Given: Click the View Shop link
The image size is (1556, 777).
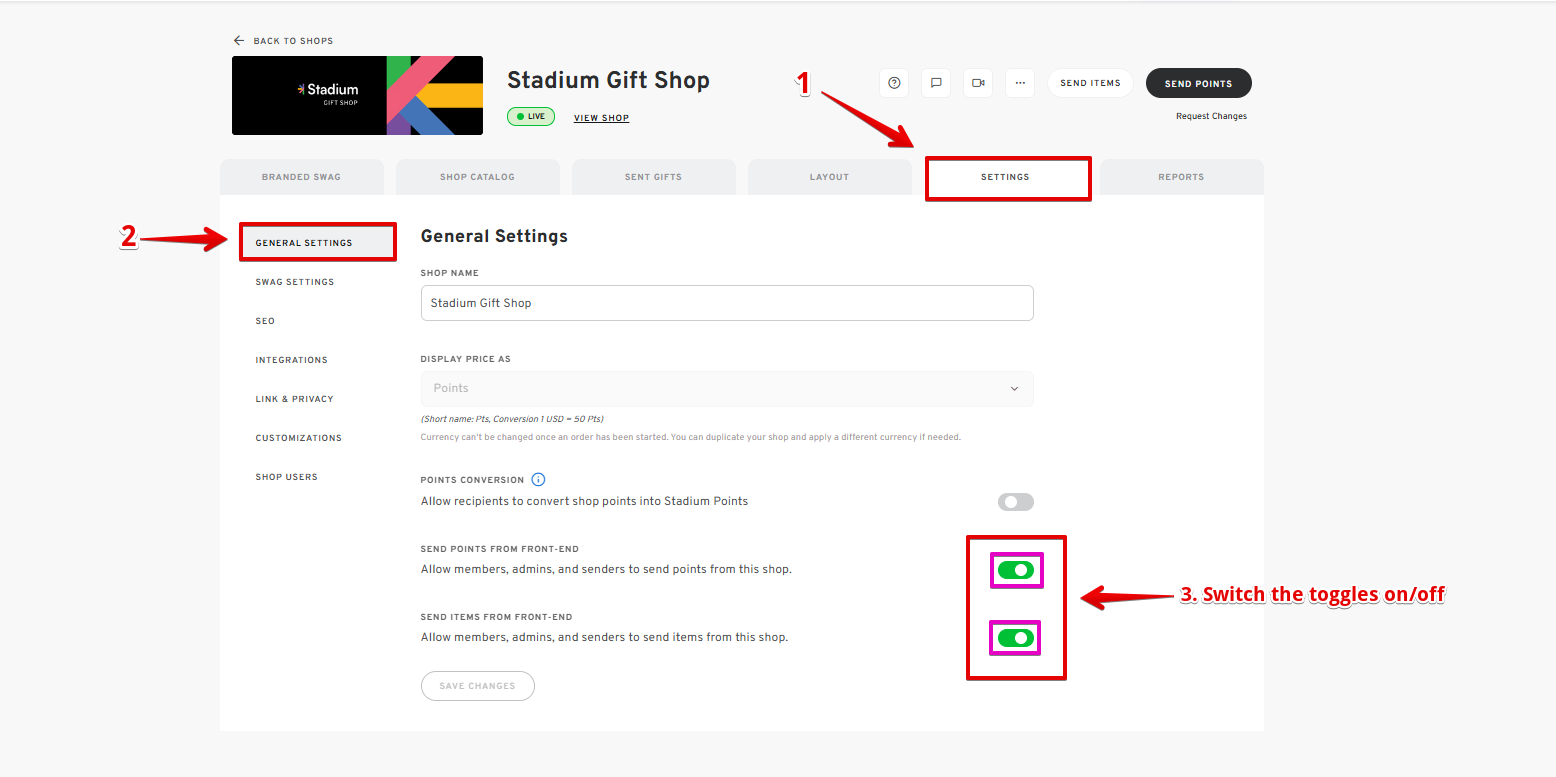Looking at the screenshot, I should 601,118.
